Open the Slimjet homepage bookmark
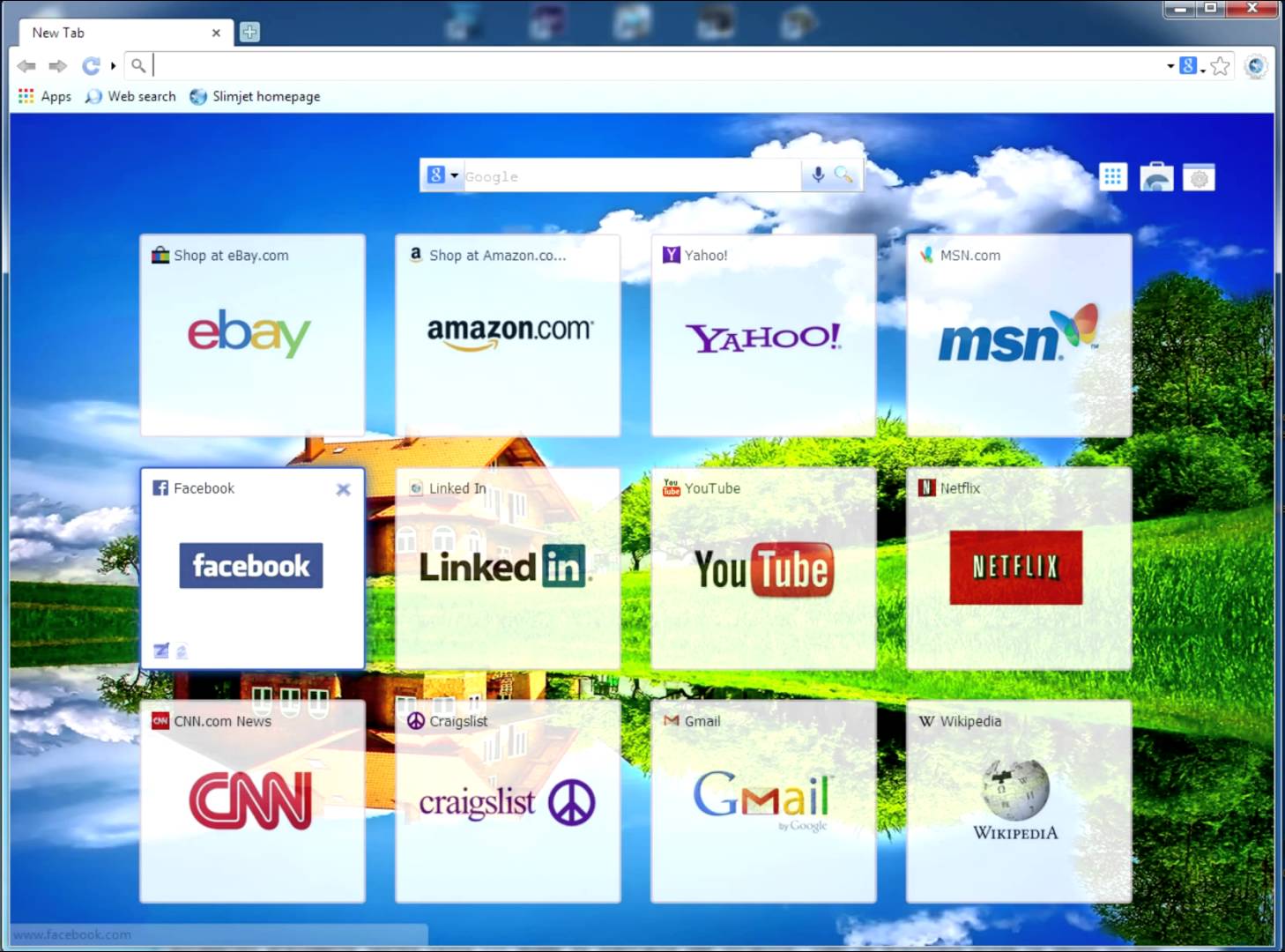Image resolution: width=1285 pixels, height=952 pixels. [x=256, y=97]
